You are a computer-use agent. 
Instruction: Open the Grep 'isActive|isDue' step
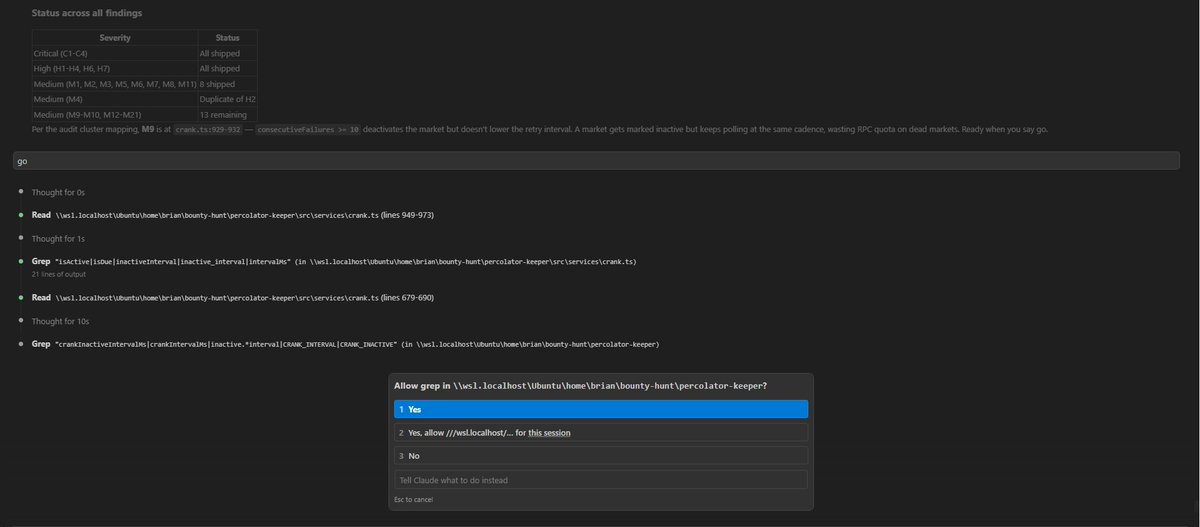click(x=334, y=261)
